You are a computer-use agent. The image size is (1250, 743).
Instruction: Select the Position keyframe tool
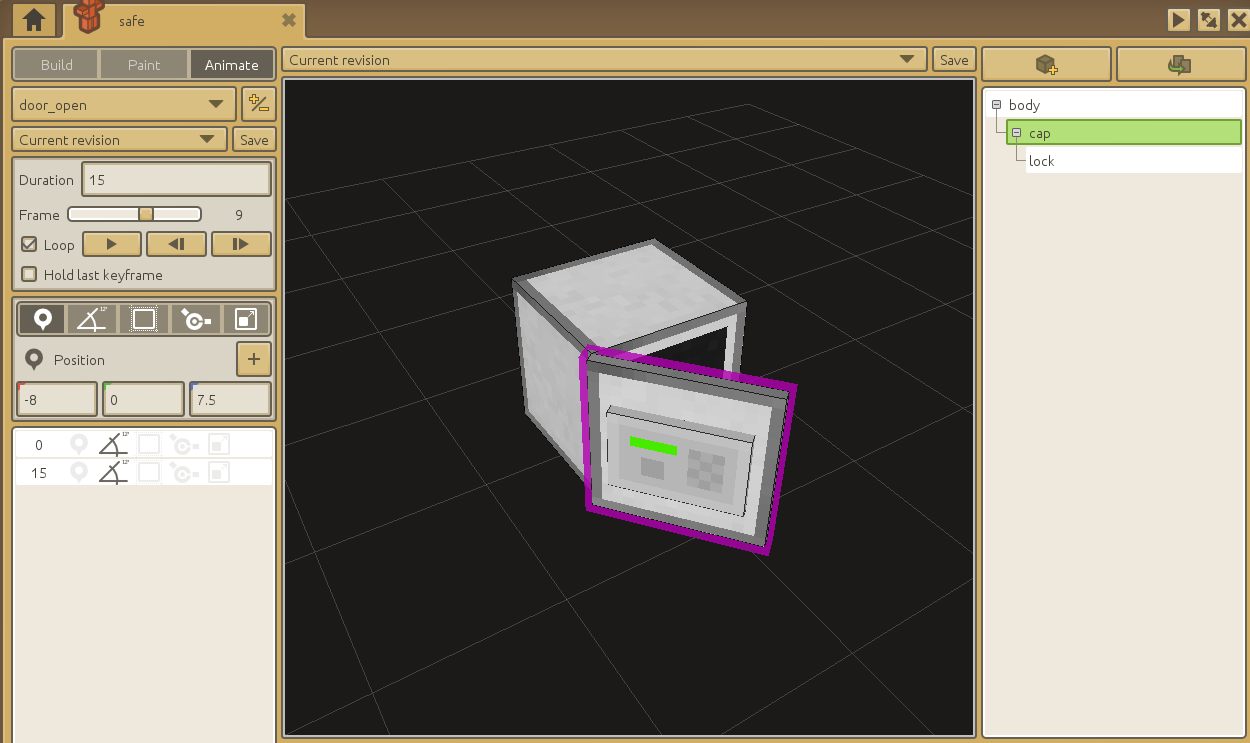coord(42,319)
